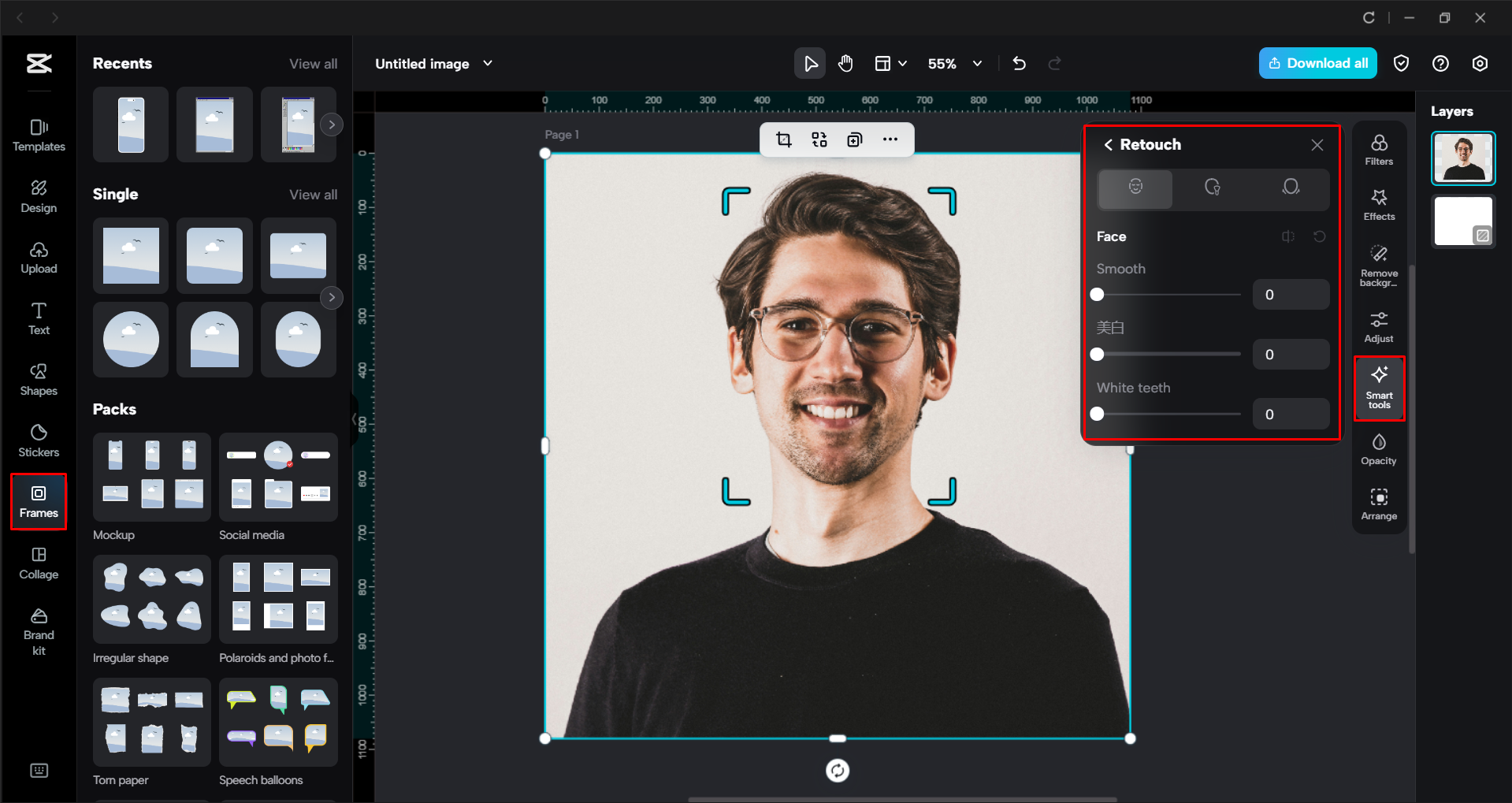
Task: Expand the Single frames carousel arrow
Action: coord(332,297)
